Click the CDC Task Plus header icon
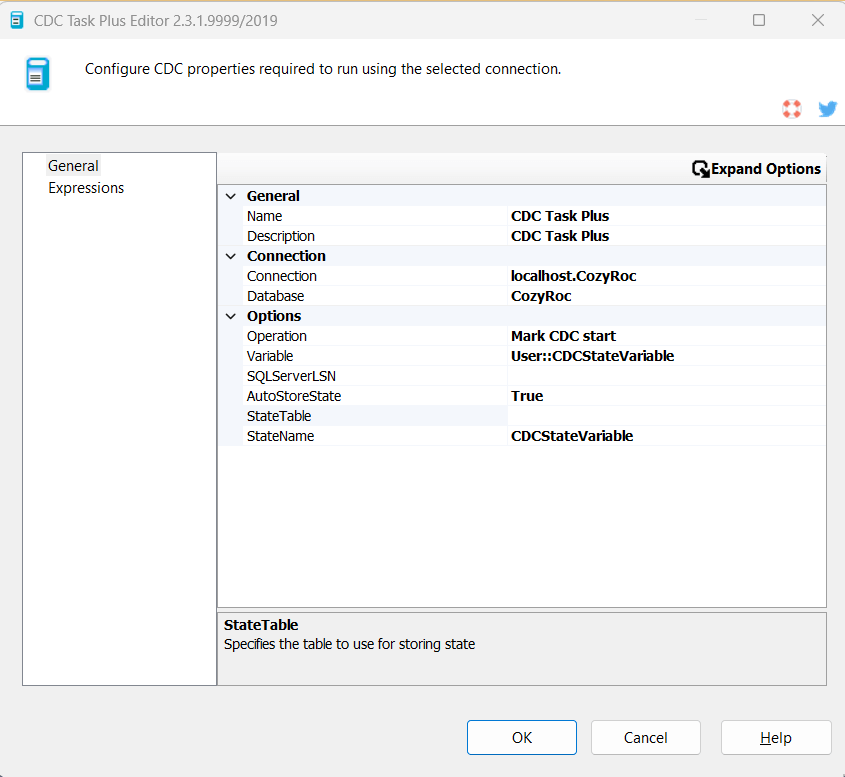 point(37,74)
